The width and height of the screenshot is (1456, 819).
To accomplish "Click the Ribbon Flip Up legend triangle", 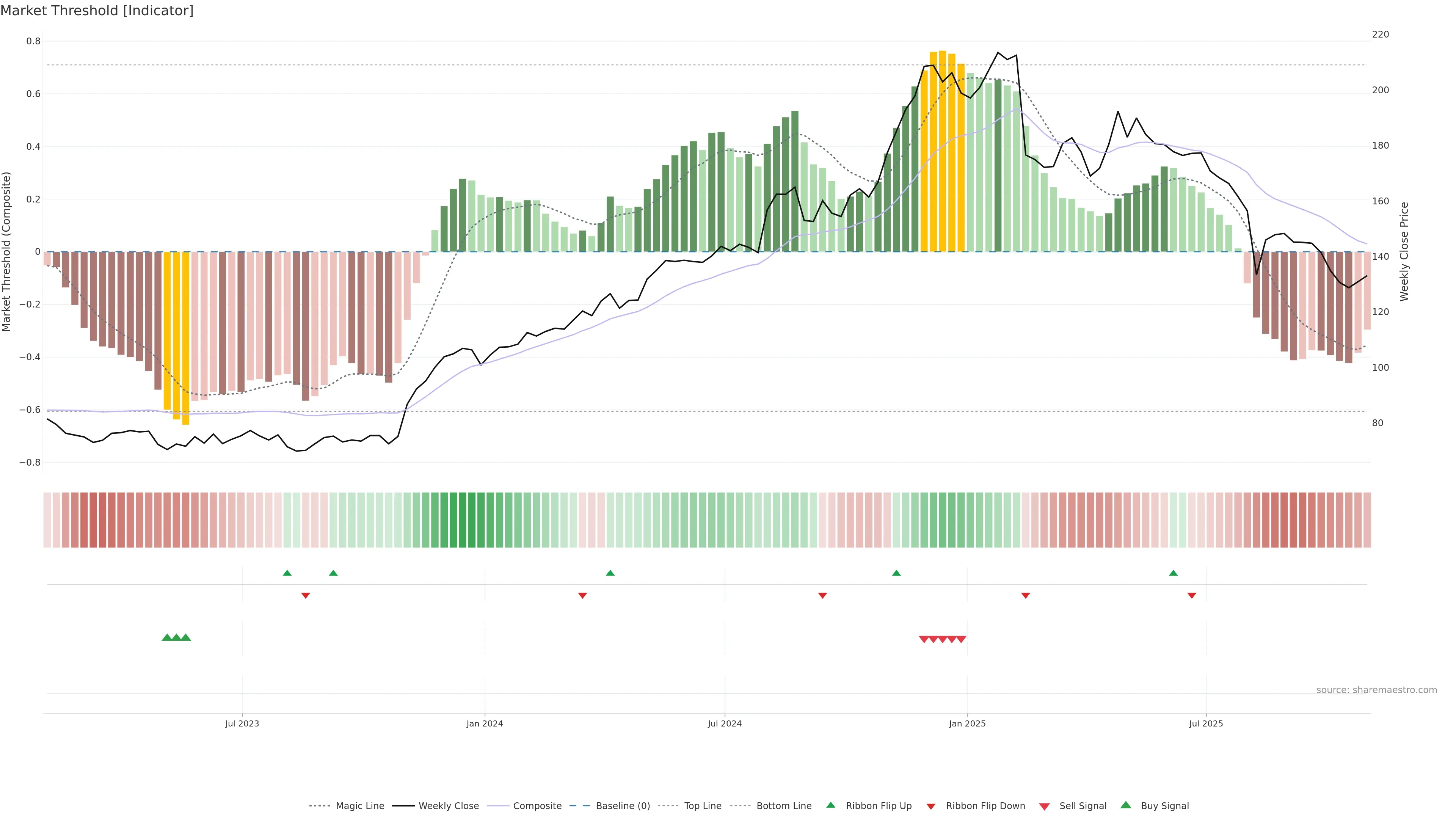I will [830, 805].
